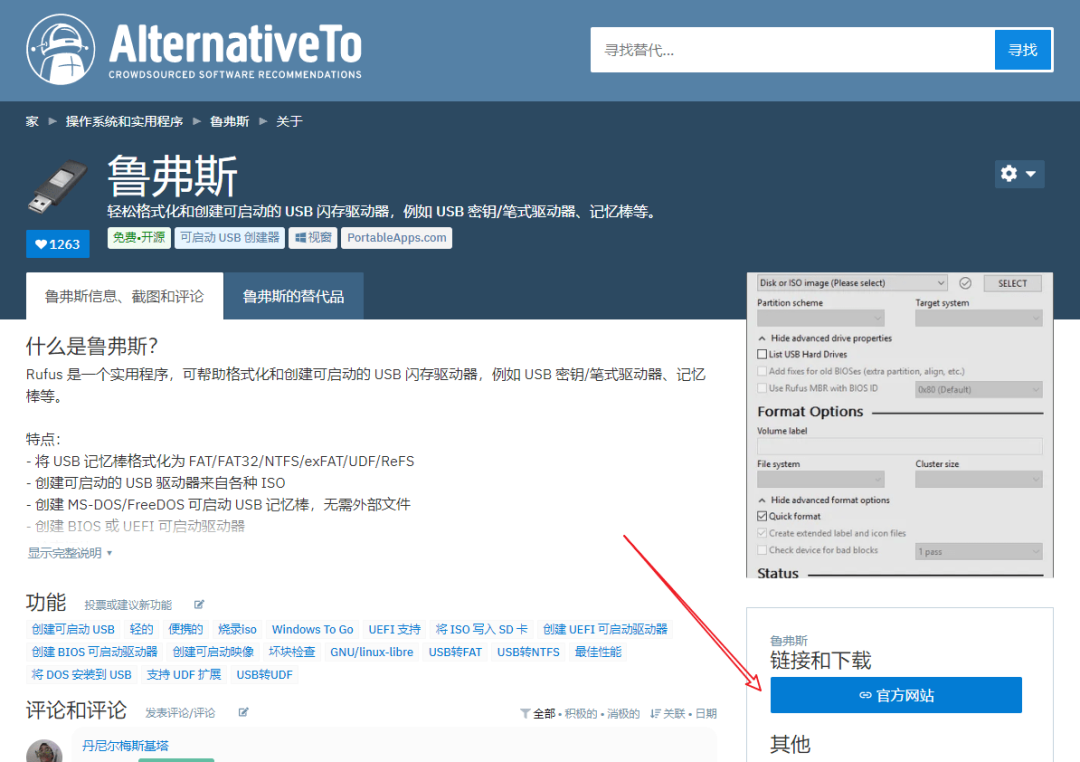Toggle Check device for bad blocks checkbox
This screenshot has width=1080, height=762.
[x=763, y=550]
